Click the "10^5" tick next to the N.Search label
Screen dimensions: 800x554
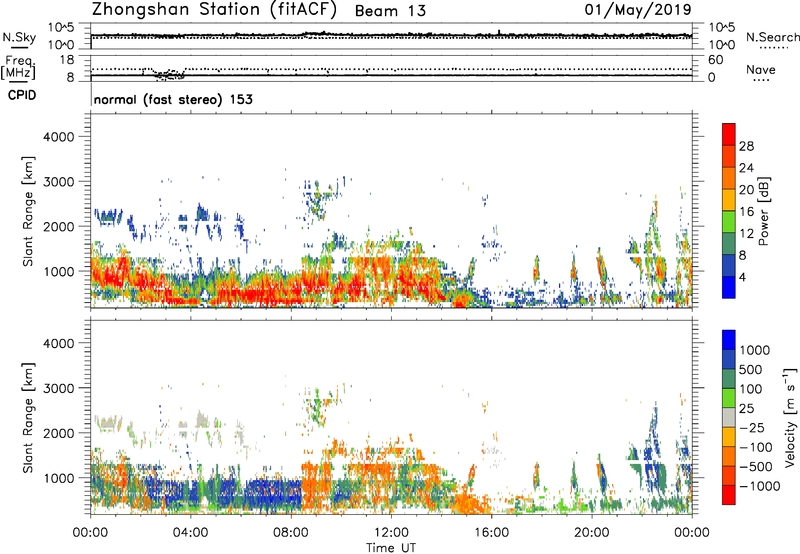pos(721,28)
